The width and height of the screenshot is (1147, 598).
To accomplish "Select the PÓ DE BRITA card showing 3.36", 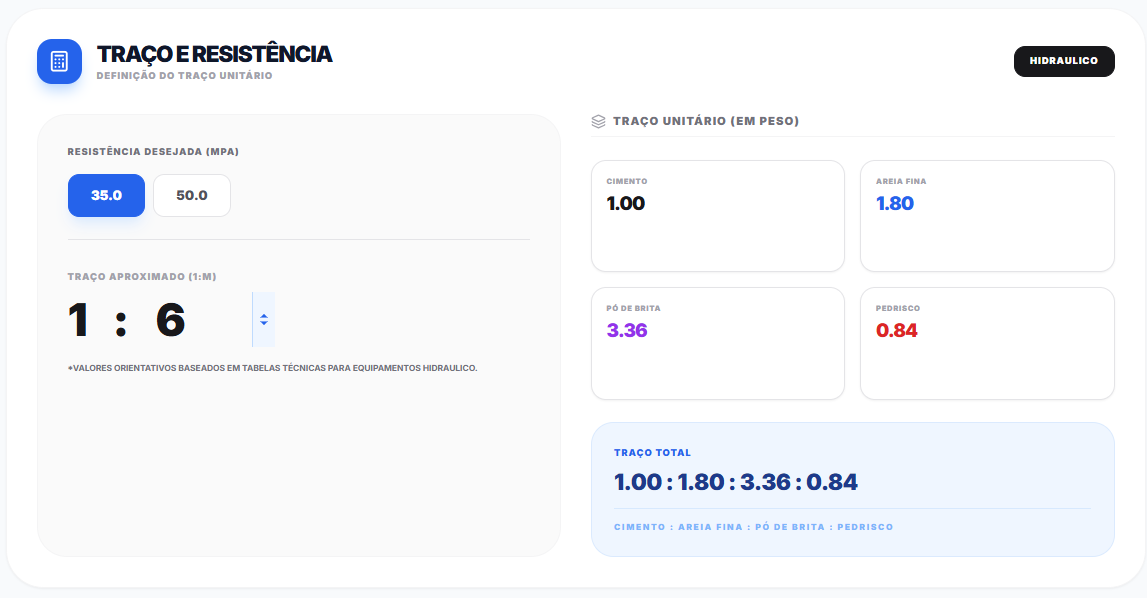I will coord(717,343).
